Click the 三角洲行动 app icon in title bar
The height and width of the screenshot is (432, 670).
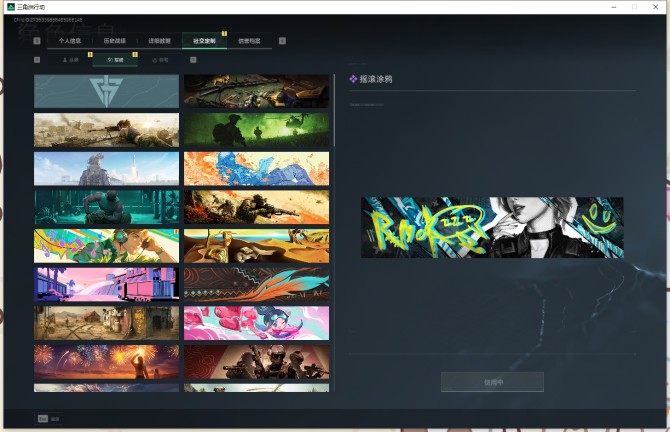[11, 7]
